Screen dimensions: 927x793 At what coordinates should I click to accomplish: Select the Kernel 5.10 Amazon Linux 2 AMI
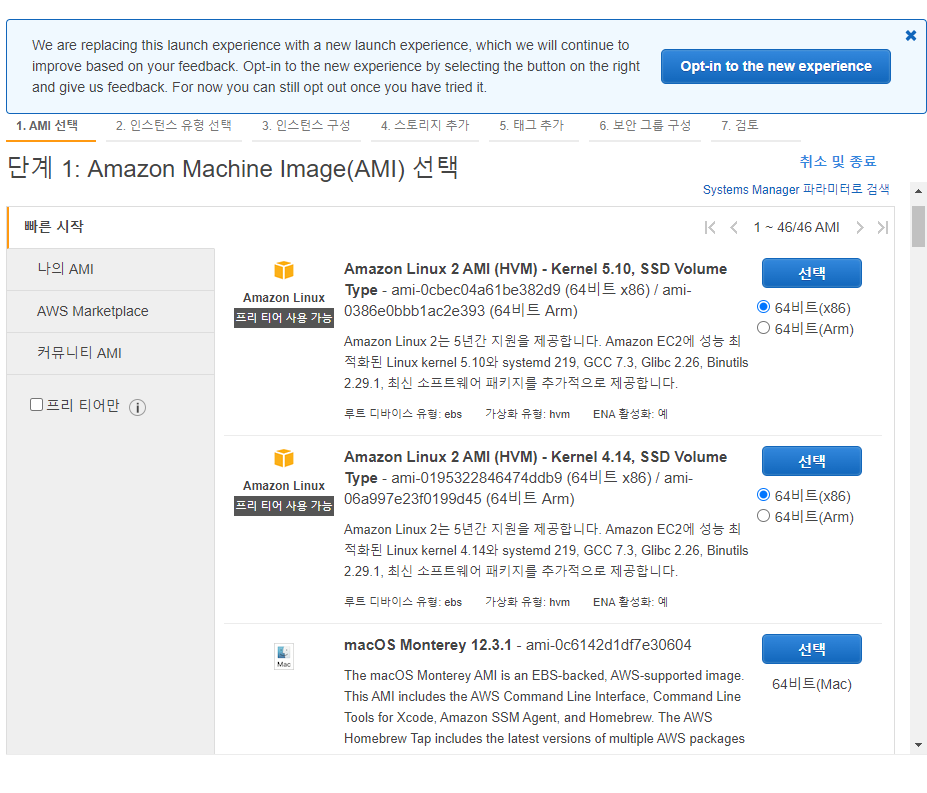click(x=812, y=273)
